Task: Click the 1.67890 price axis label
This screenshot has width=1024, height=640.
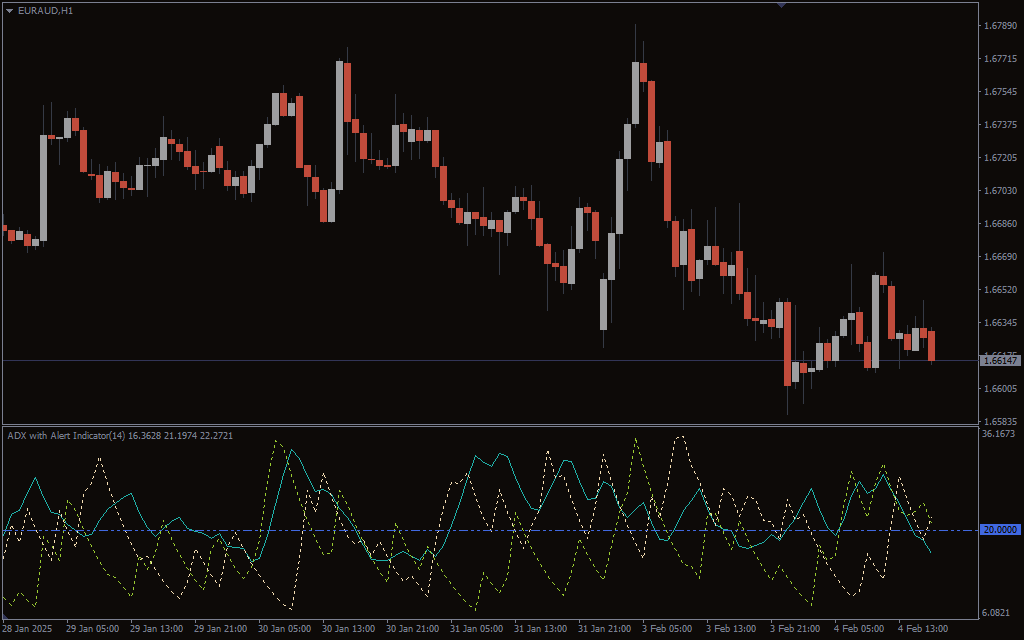Action: tap(1000, 26)
